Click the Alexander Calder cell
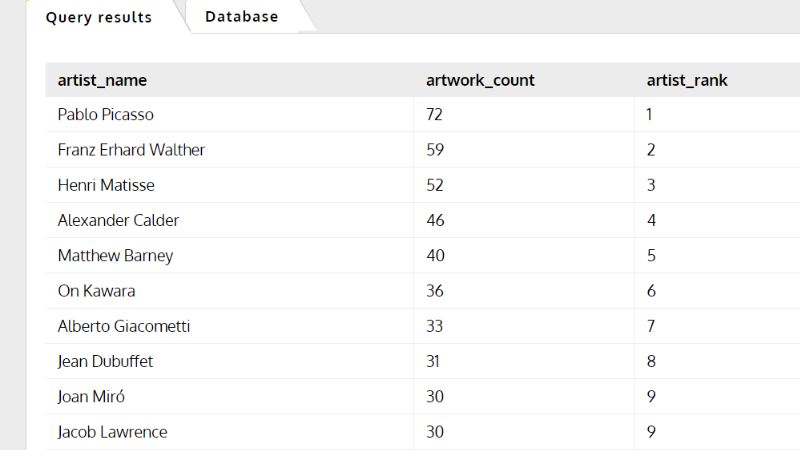The image size is (800, 450). click(x=118, y=220)
